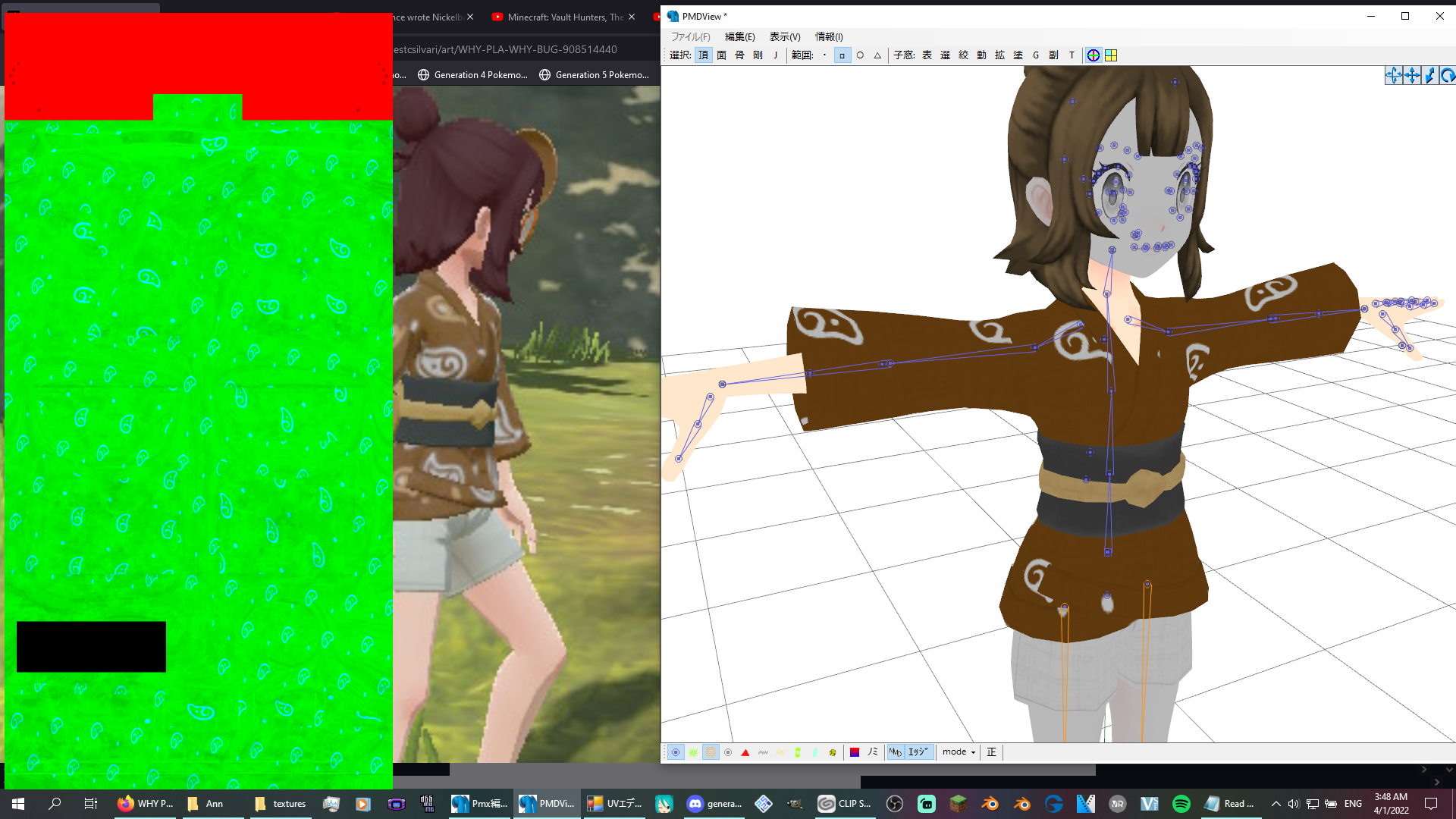The image size is (1456, 819).
Task: Open the 選 sub-window
Action: tap(945, 55)
